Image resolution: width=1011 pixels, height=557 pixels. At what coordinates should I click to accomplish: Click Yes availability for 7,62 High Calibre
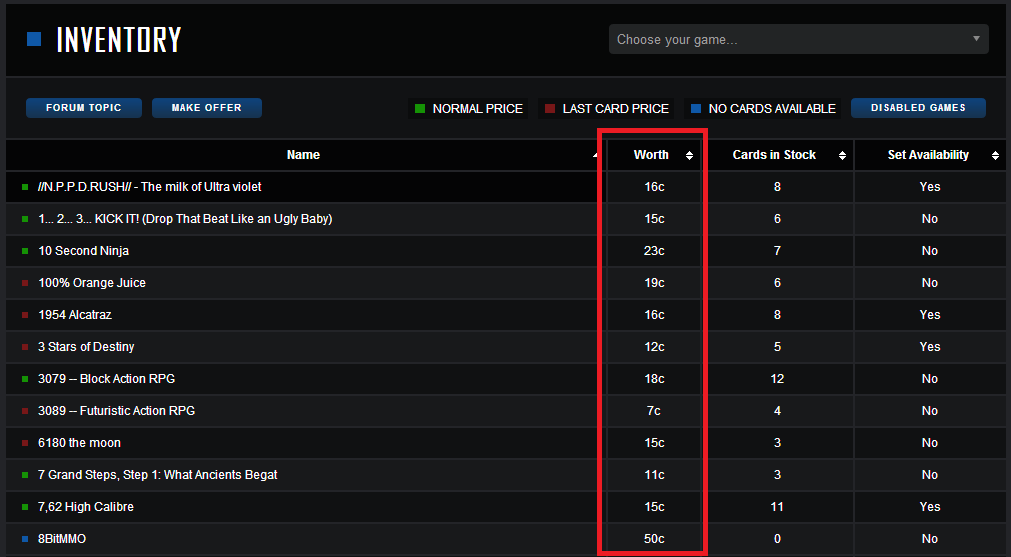click(930, 507)
